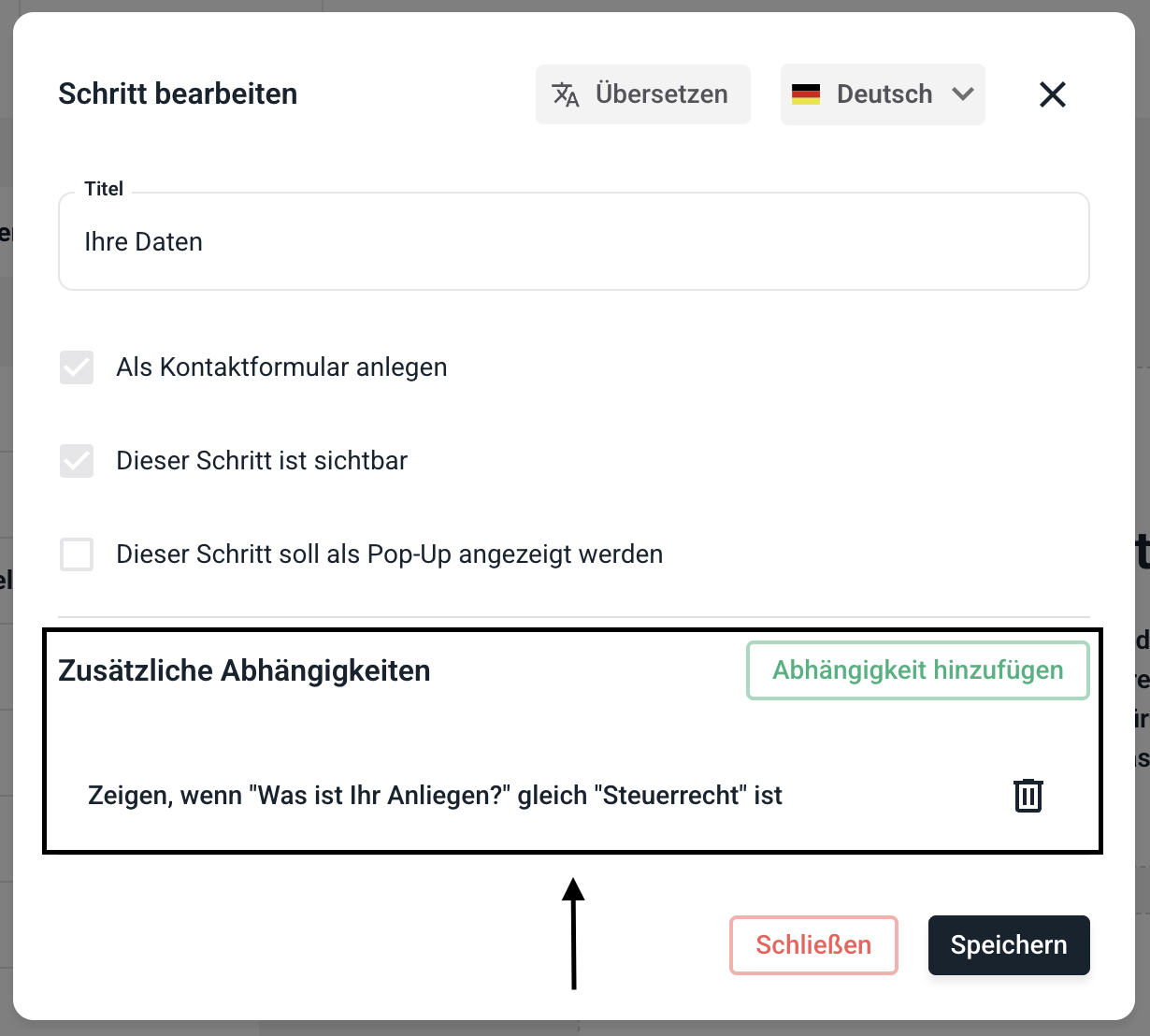
Task: Click the "Als Kontaktformular anlegen" label text
Action: pos(281,367)
